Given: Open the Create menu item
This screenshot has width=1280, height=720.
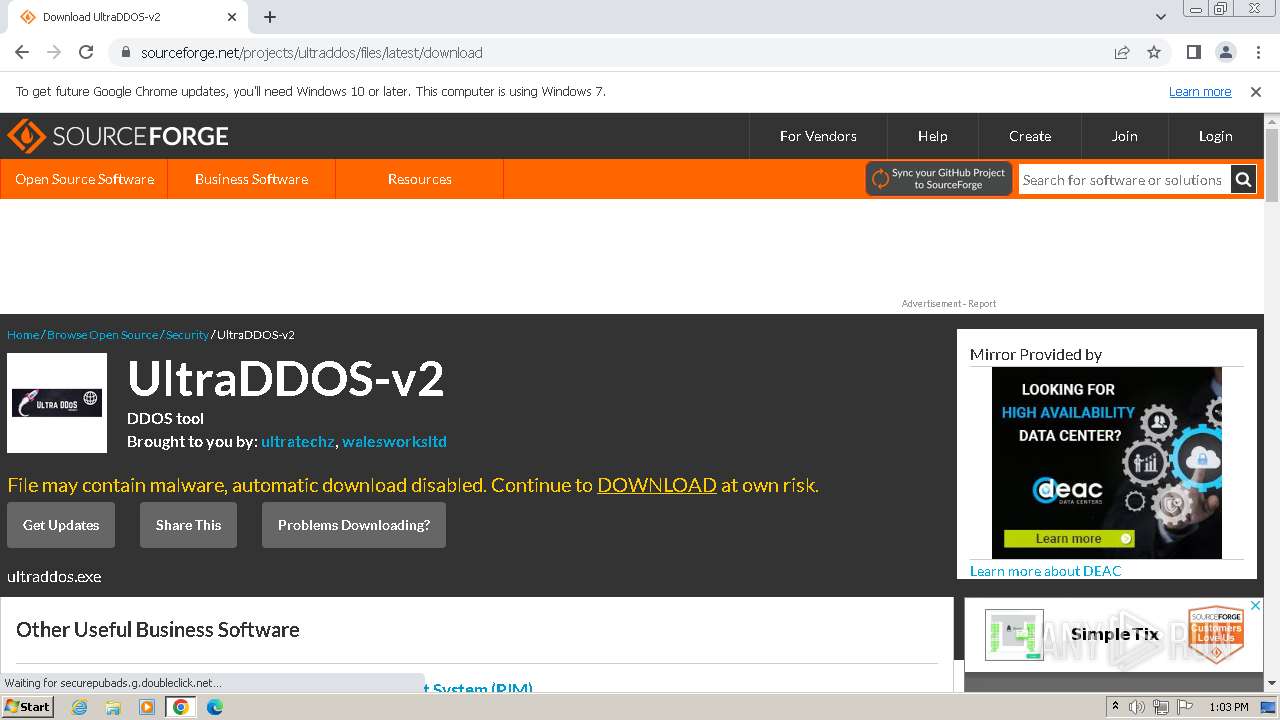Looking at the screenshot, I should tap(1030, 136).
